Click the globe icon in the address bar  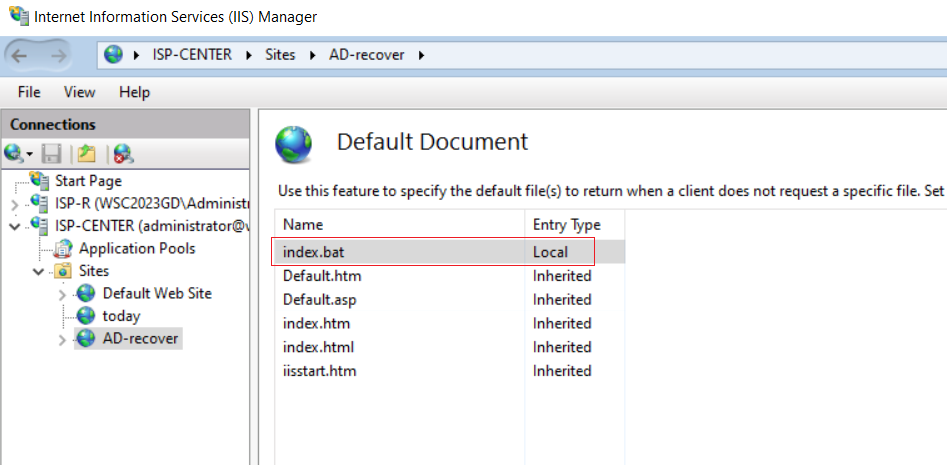point(113,55)
